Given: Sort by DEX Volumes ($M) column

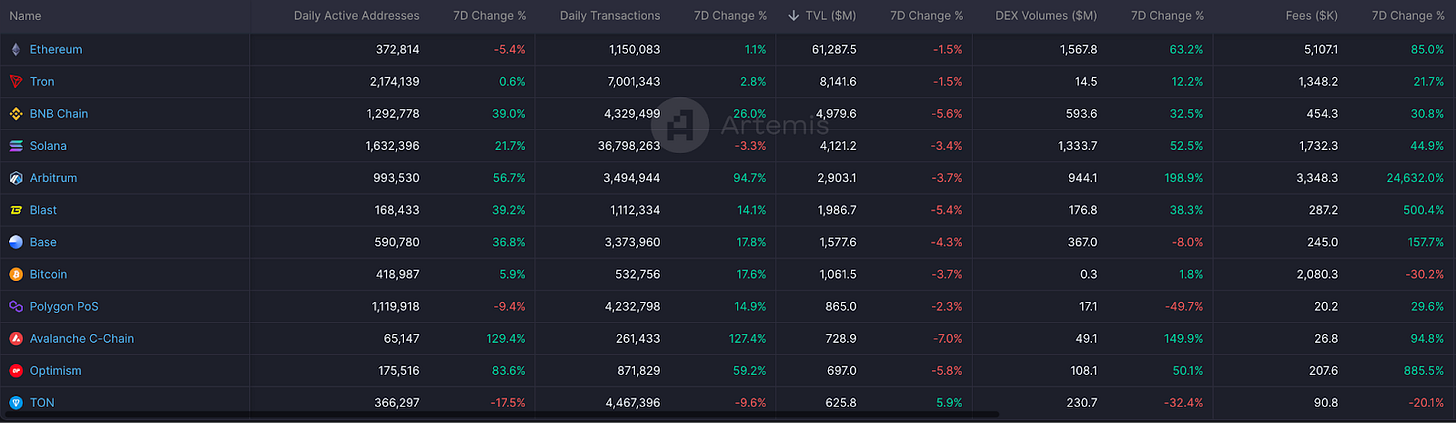Looking at the screenshot, I should tap(1046, 16).
